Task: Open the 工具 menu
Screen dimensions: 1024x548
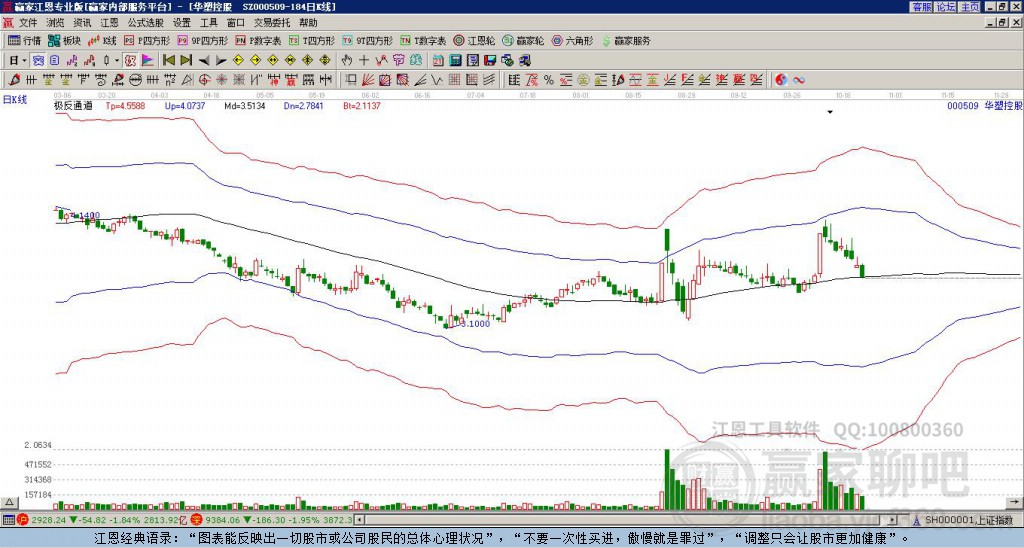Action: pos(208,23)
